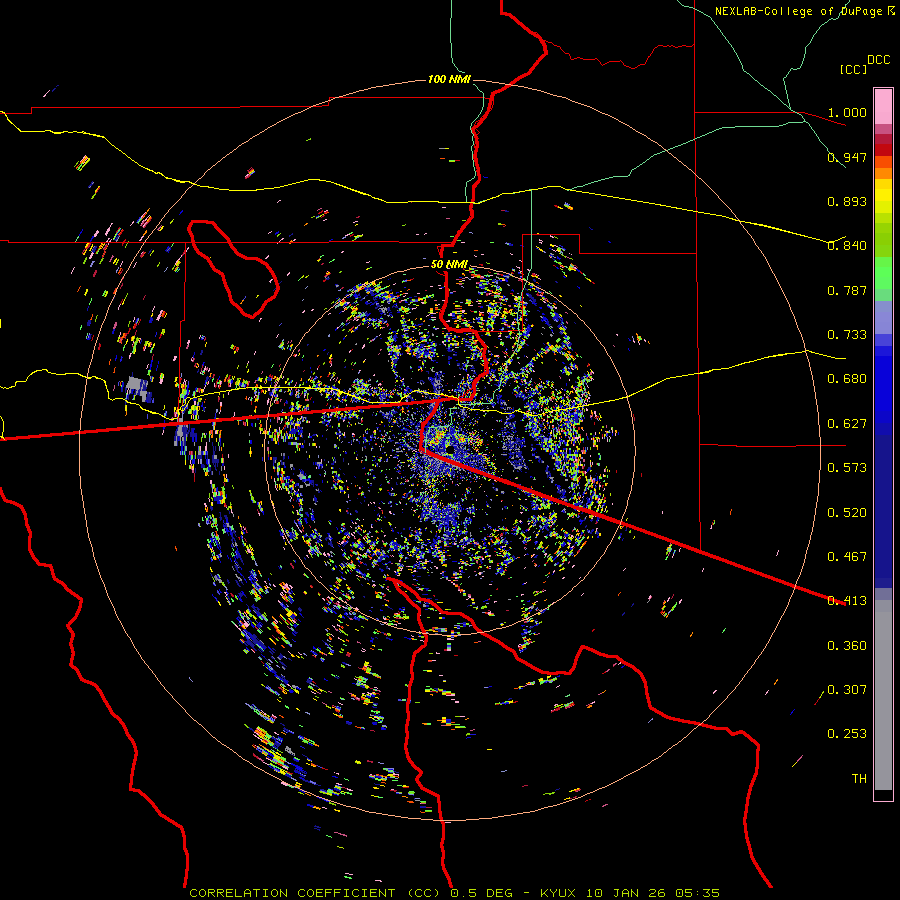The height and width of the screenshot is (900, 900).
Task: Select the 0.253 color bar value
Action: point(847,734)
